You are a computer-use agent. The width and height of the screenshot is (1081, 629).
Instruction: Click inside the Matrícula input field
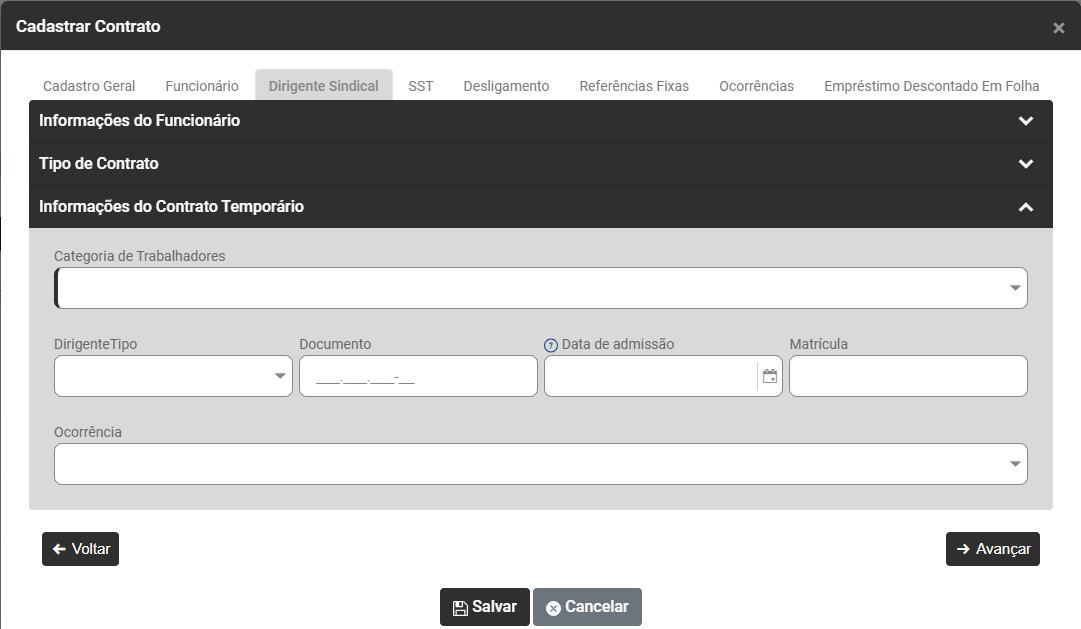click(x=908, y=376)
